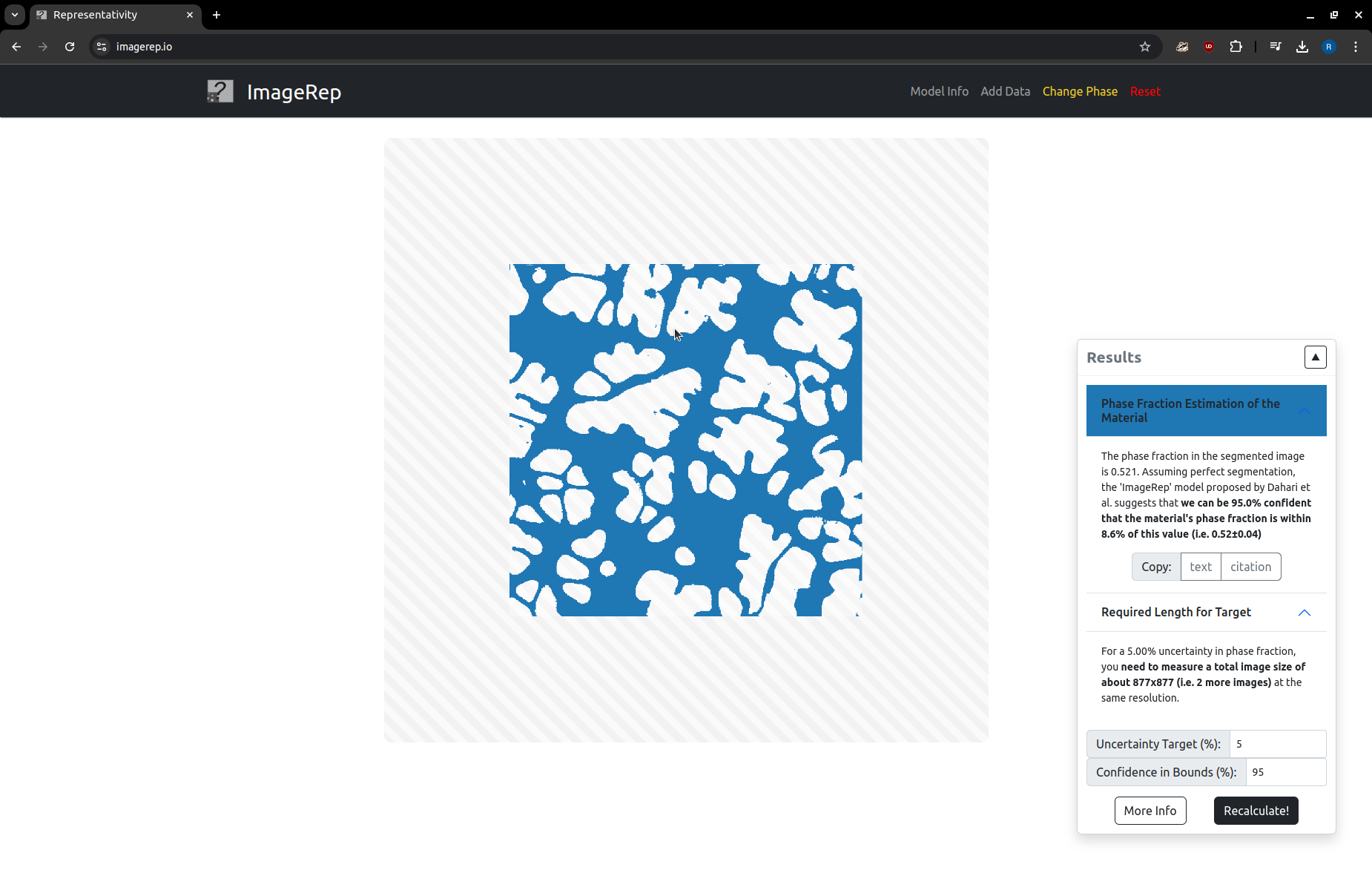Open the browser profile avatar

tap(1329, 47)
